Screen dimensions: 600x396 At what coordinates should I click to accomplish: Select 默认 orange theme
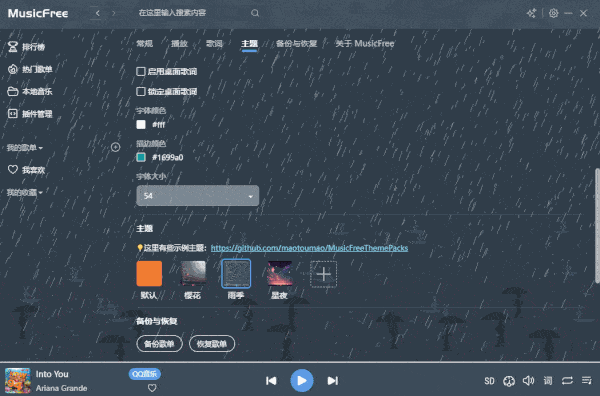pyautogui.click(x=149, y=274)
